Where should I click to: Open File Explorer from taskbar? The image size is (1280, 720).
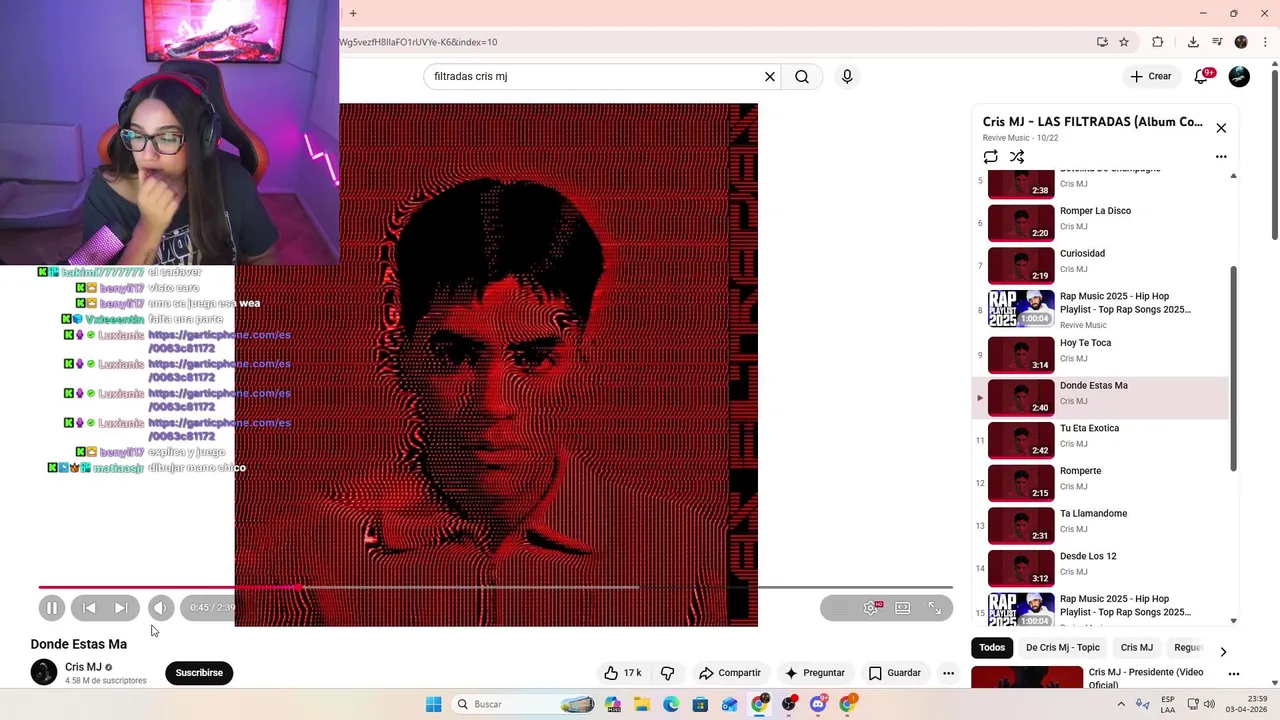coord(641,704)
